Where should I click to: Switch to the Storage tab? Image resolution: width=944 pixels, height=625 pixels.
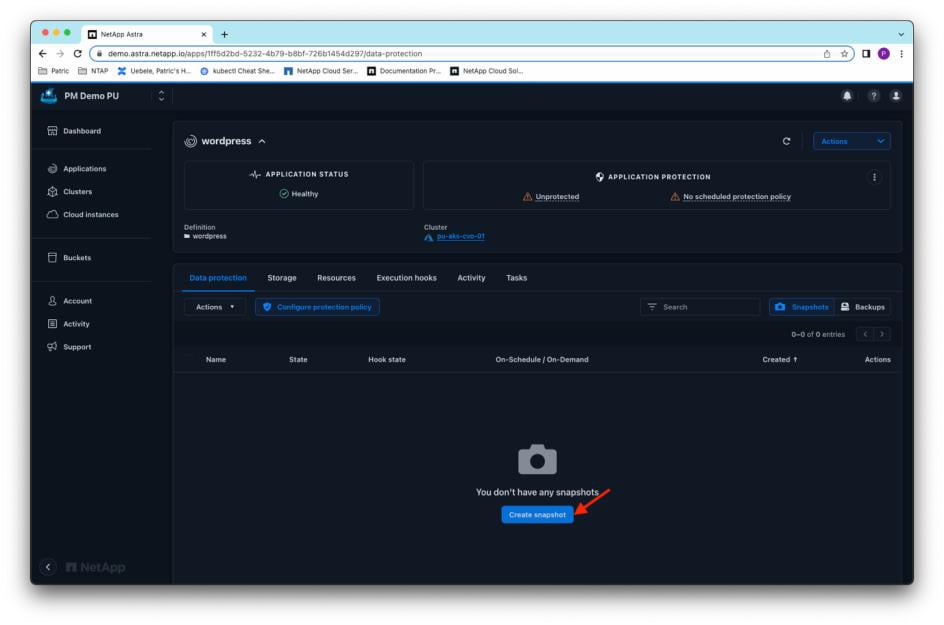(x=282, y=278)
